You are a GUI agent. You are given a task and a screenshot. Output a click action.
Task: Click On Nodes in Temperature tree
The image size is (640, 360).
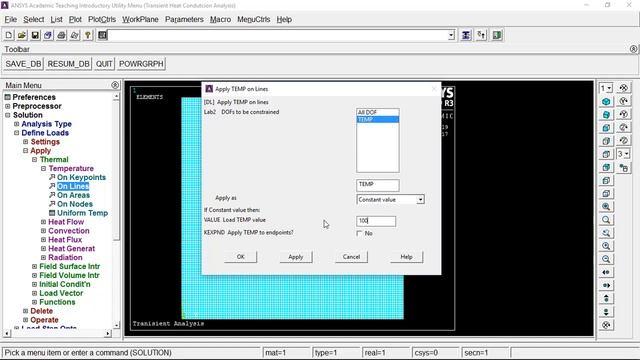75,204
